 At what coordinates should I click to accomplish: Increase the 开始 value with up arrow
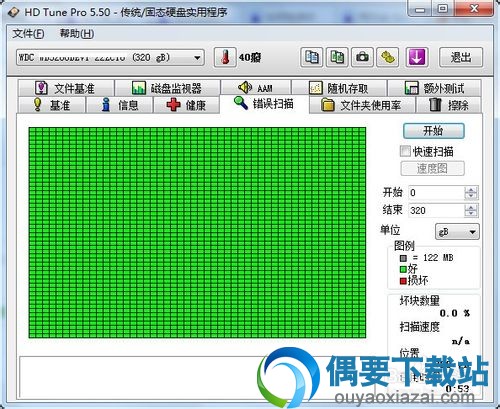pyautogui.click(x=471, y=190)
